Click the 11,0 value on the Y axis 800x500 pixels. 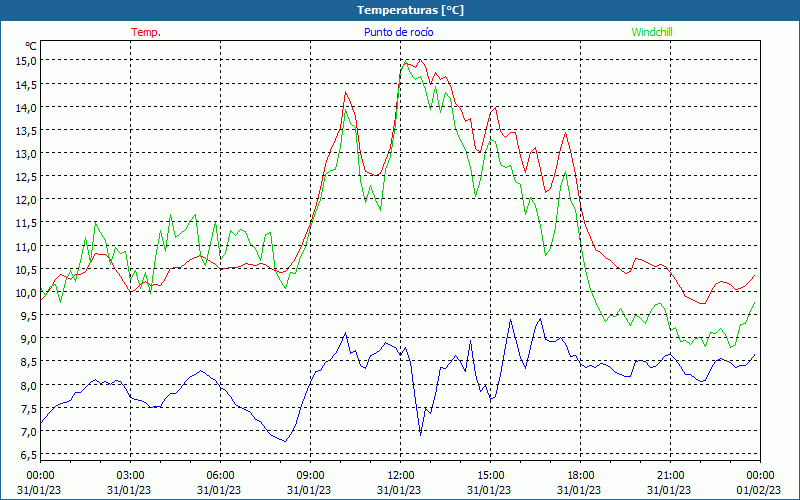(26, 246)
